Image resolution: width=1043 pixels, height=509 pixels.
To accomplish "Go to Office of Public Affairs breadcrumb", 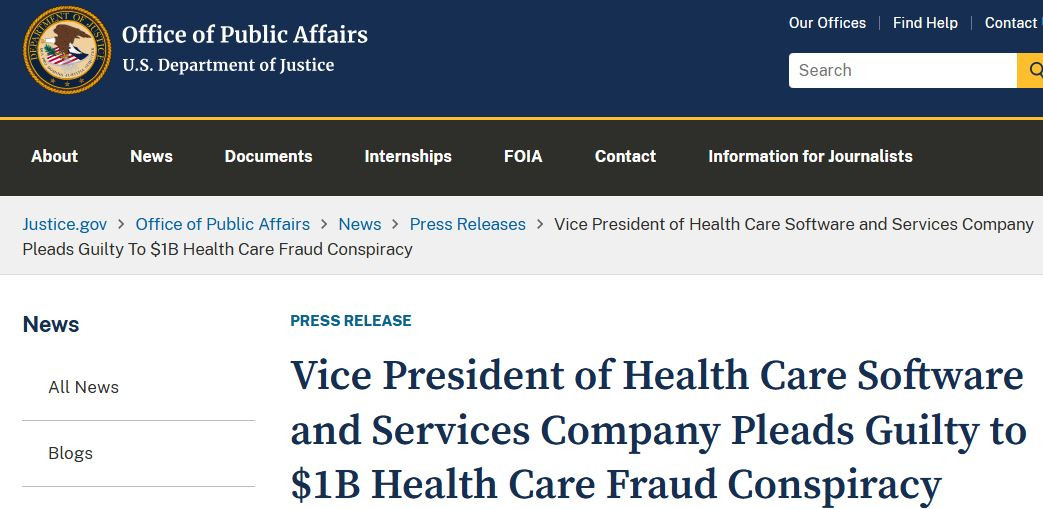I will (223, 224).
